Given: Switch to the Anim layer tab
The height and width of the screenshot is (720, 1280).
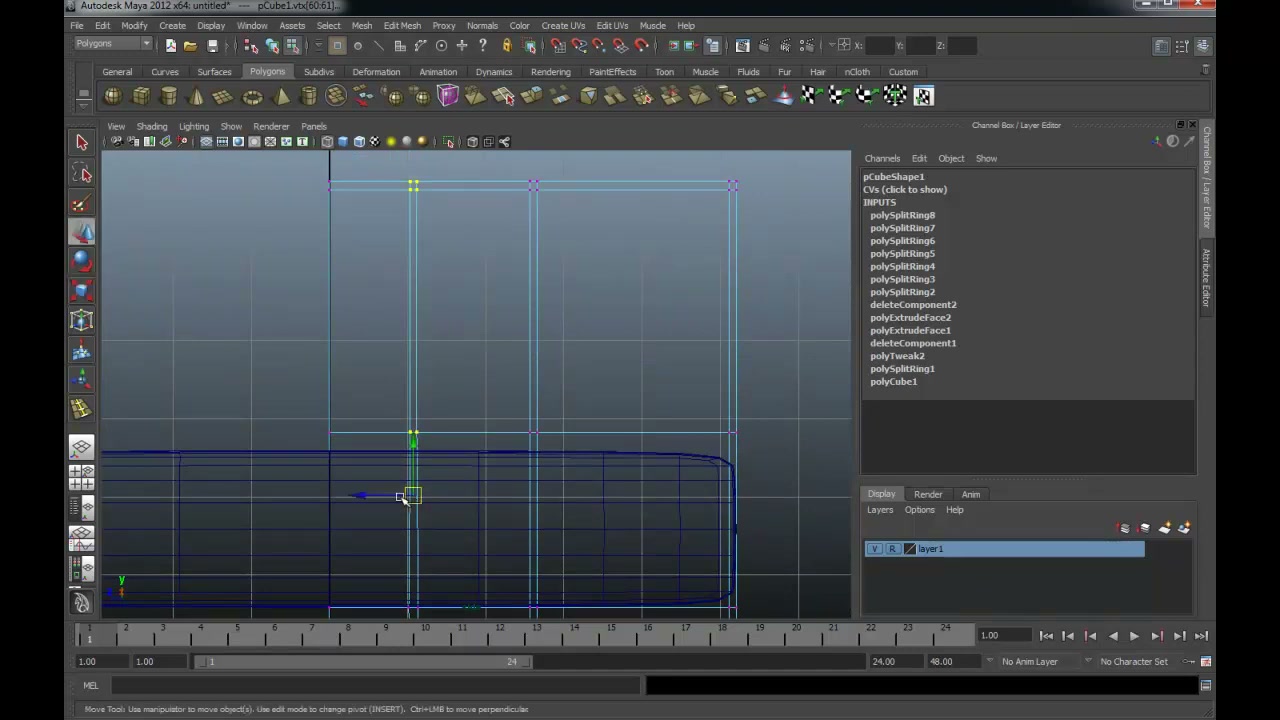Looking at the screenshot, I should tap(971, 494).
